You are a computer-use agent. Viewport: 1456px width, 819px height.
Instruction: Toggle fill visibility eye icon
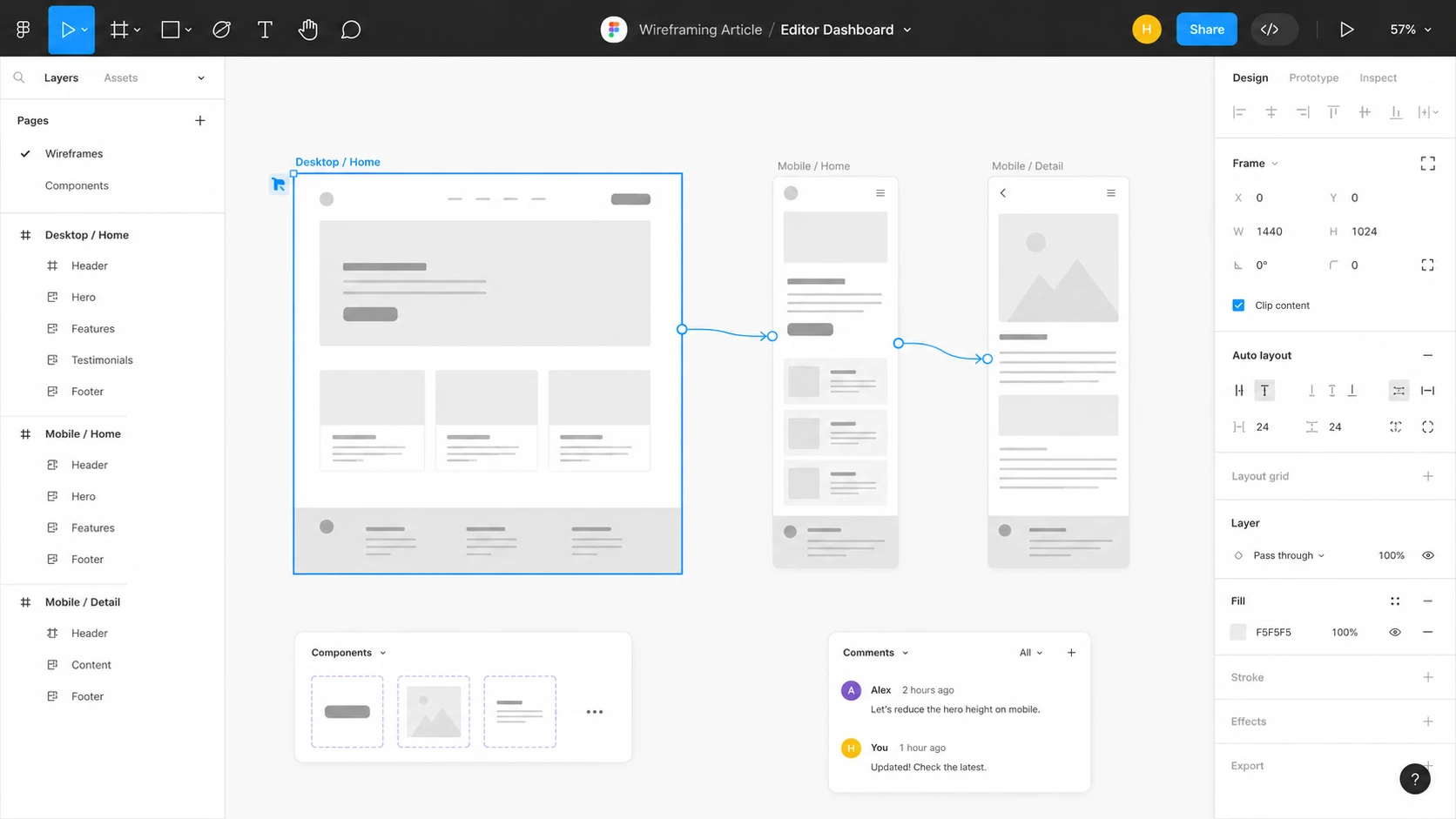[x=1395, y=633]
